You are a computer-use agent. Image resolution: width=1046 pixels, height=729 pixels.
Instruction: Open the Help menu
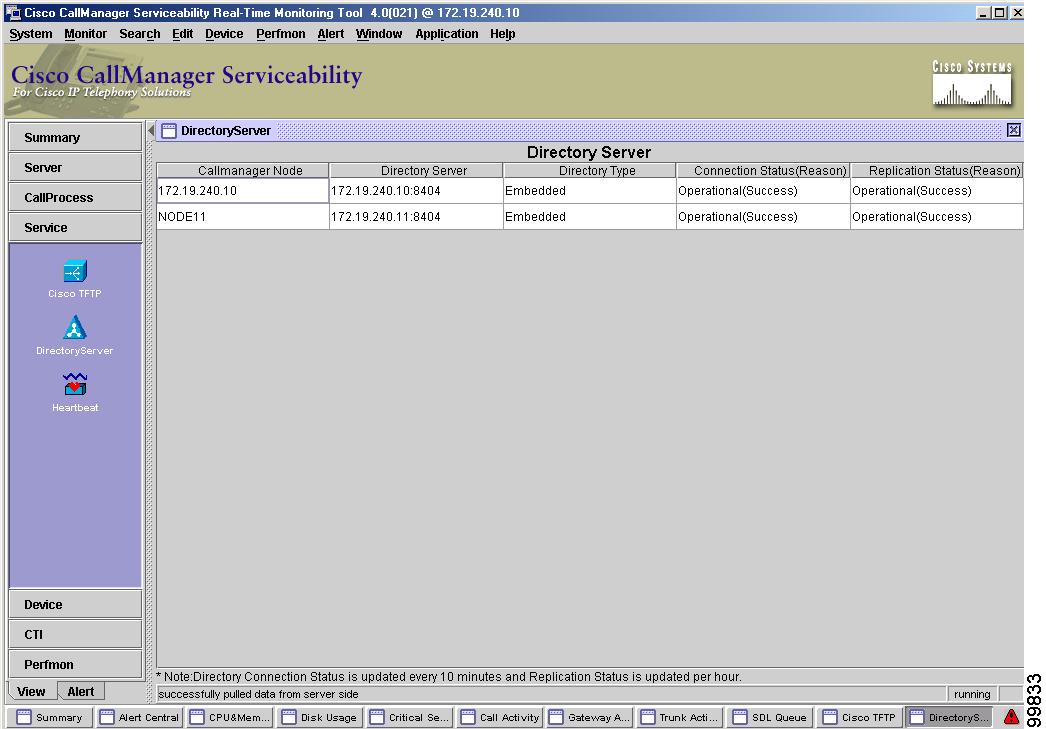point(502,34)
